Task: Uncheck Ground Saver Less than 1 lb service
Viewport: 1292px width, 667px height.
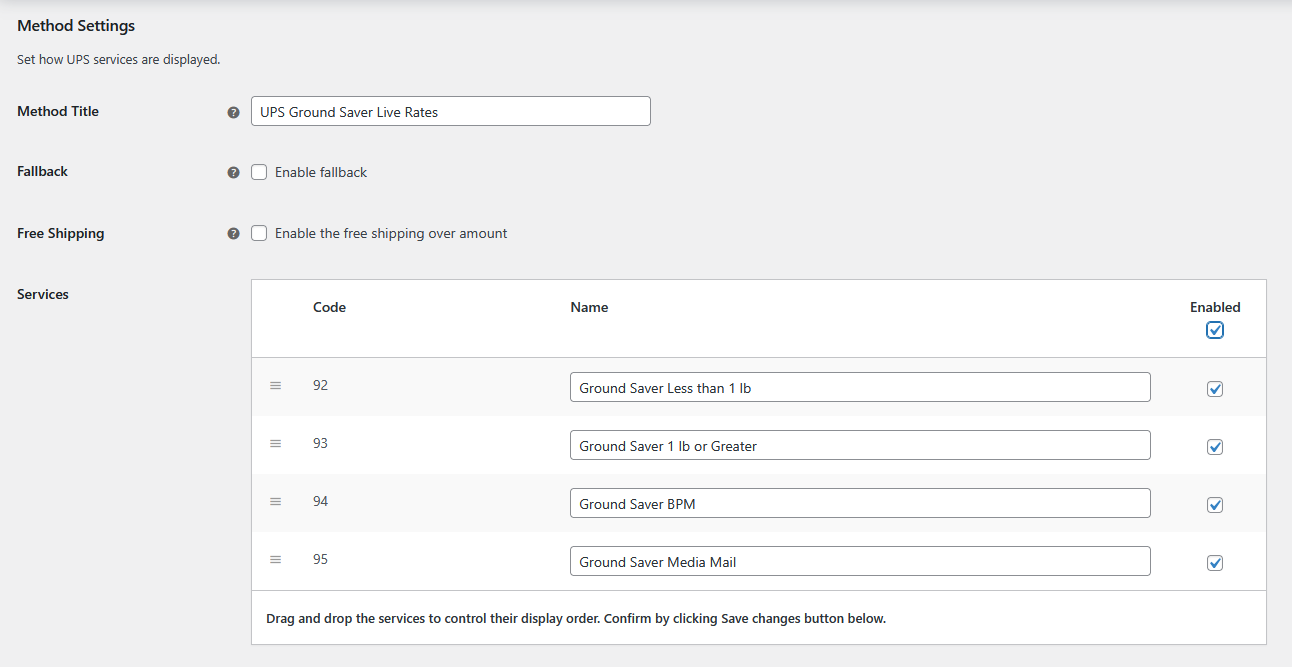Action: (1215, 389)
